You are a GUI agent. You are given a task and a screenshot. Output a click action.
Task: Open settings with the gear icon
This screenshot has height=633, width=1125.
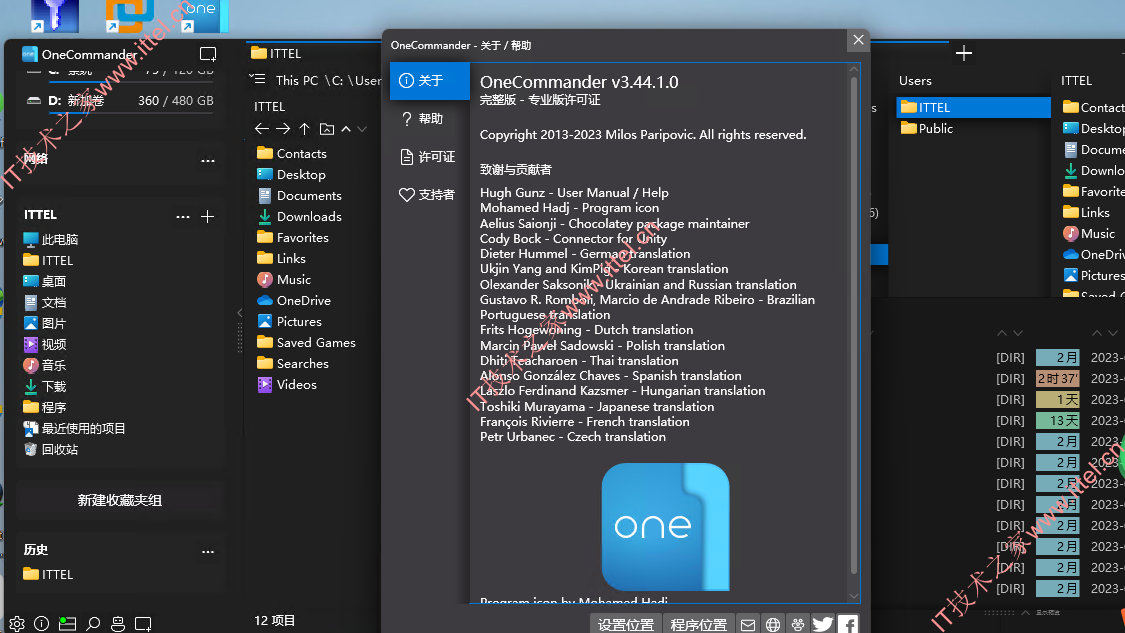(17, 624)
